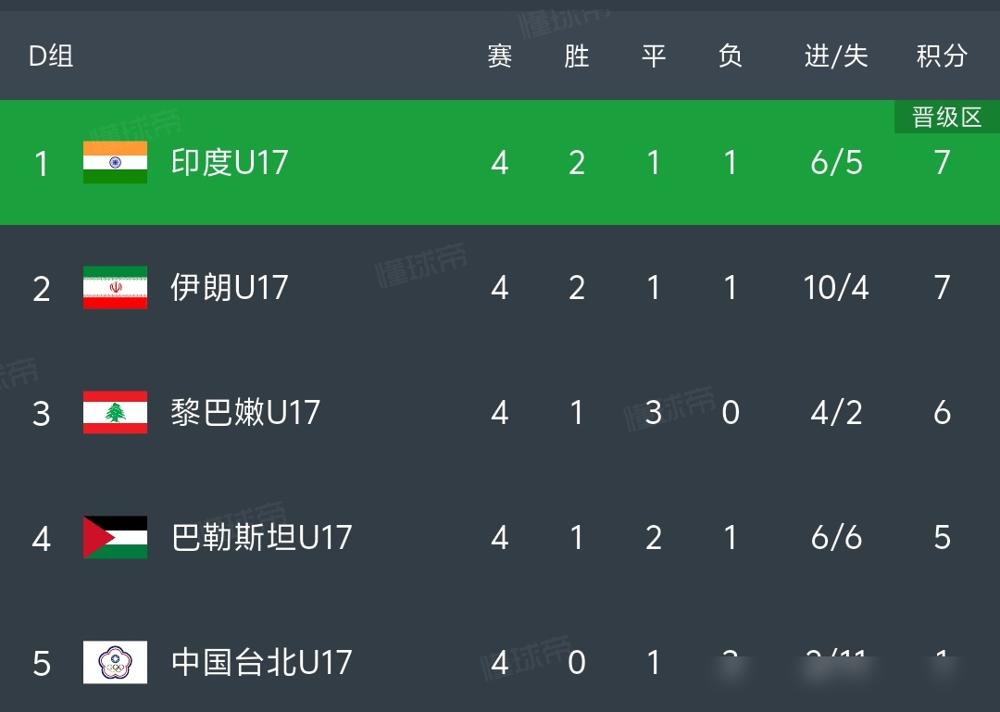Tap the Iran flag icon

[x=115, y=287]
